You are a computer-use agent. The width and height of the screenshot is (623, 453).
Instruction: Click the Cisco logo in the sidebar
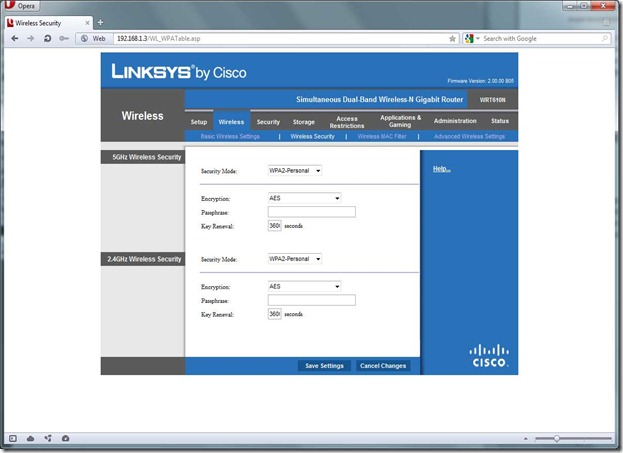tap(489, 356)
